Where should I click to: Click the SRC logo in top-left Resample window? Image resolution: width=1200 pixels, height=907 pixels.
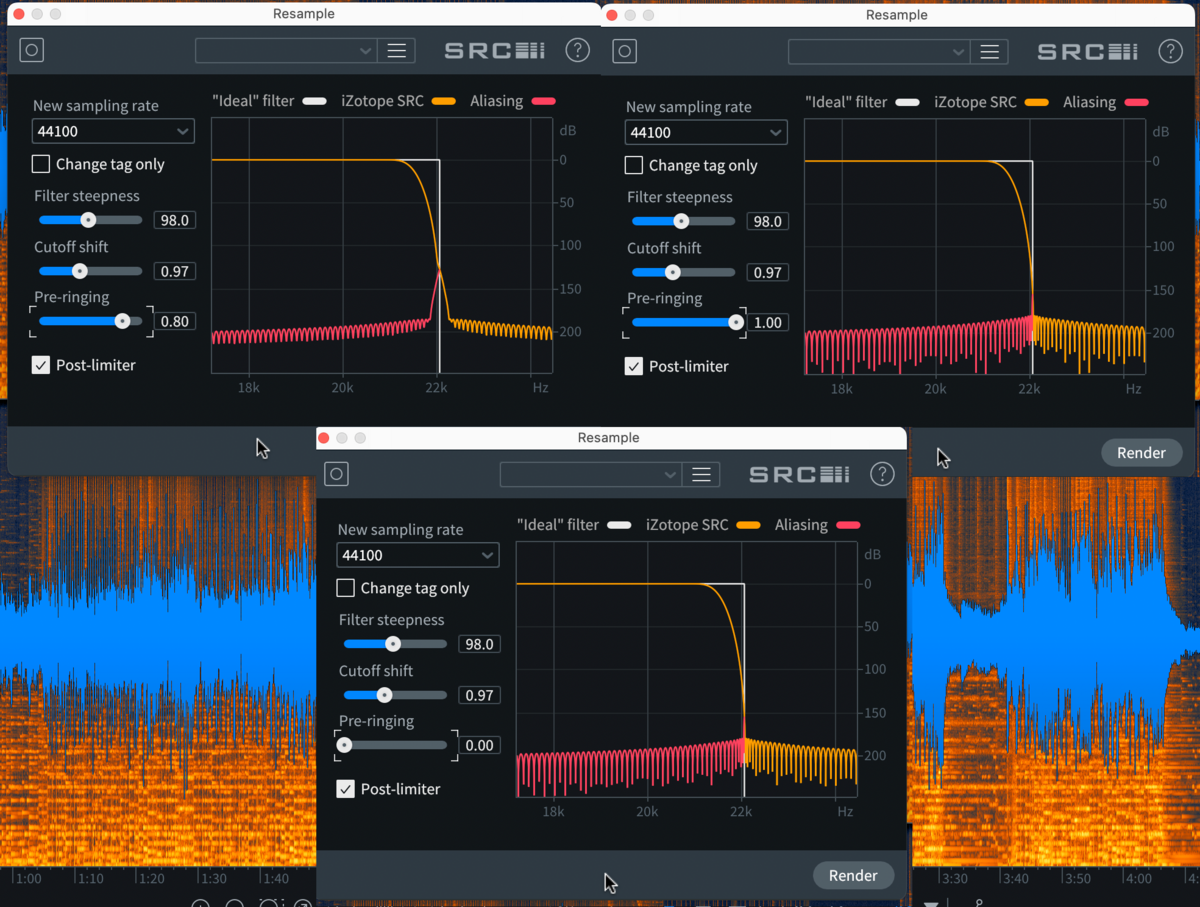(x=494, y=51)
